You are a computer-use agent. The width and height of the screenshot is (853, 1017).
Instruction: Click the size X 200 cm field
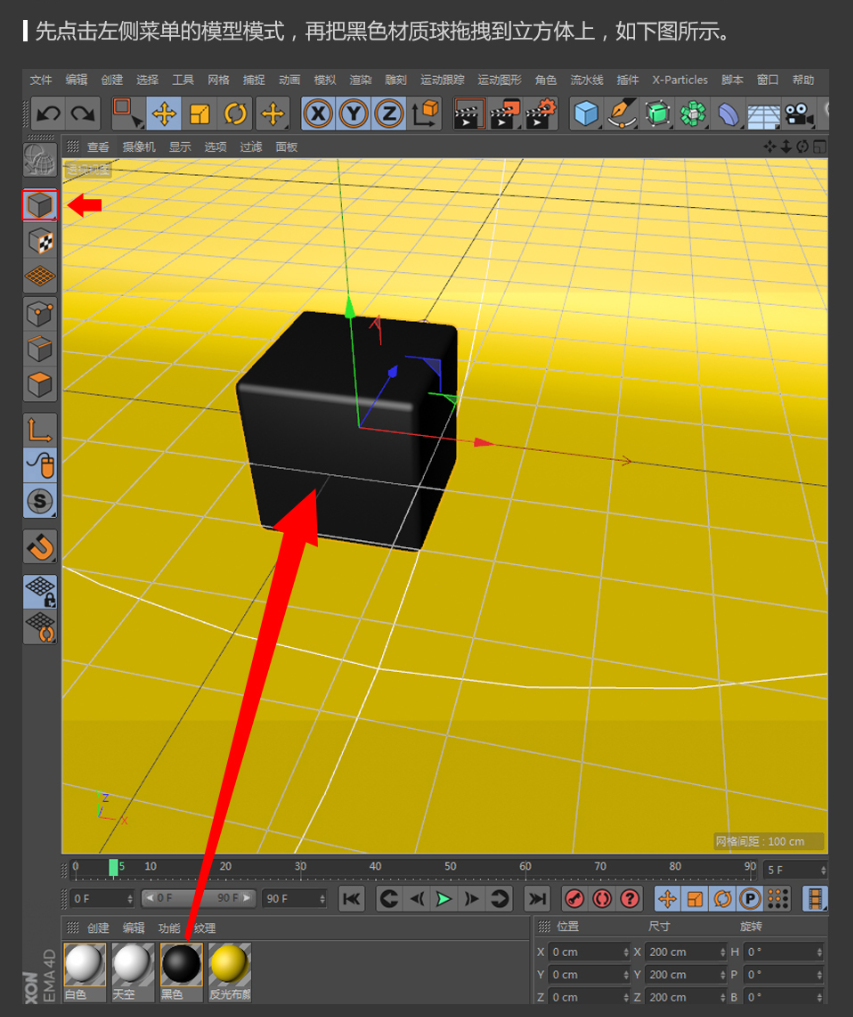(684, 952)
